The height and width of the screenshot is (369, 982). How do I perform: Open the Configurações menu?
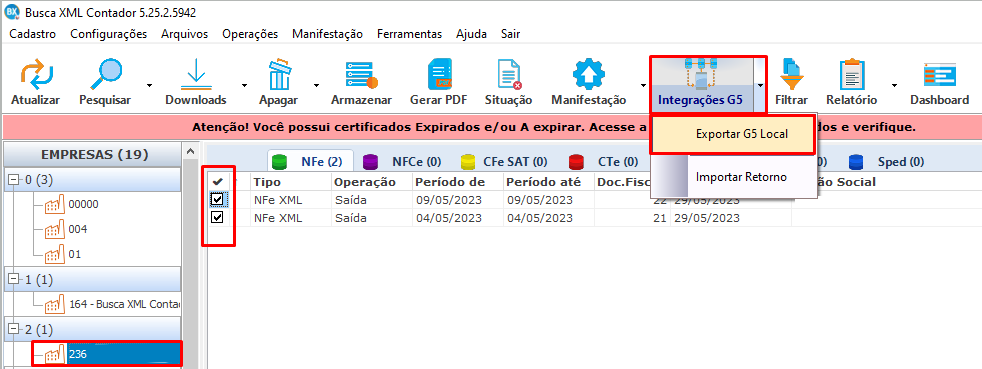pyautogui.click(x=108, y=34)
